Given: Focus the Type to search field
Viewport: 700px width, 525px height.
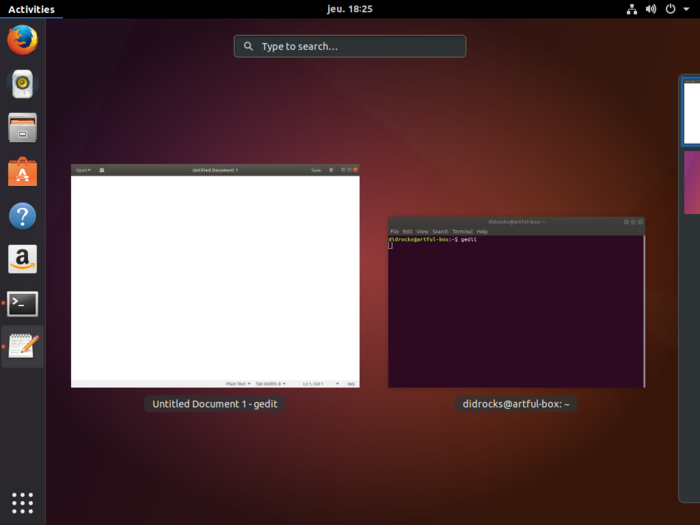Looking at the screenshot, I should click(350, 46).
